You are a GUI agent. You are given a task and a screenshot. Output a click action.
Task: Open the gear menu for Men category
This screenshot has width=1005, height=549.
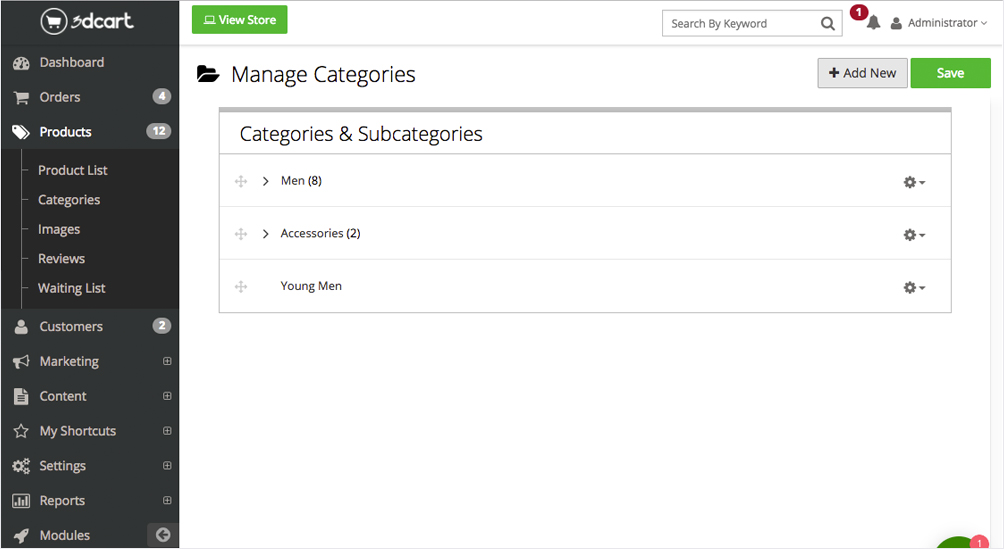pyautogui.click(x=913, y=182)
